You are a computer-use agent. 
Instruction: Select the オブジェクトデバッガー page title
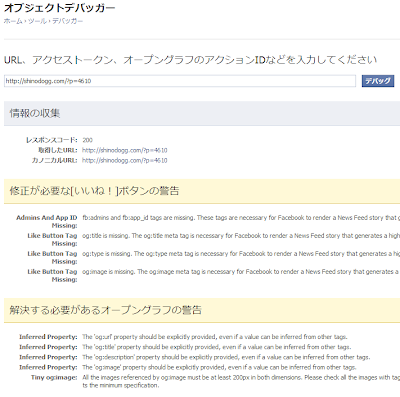point(59,8)
